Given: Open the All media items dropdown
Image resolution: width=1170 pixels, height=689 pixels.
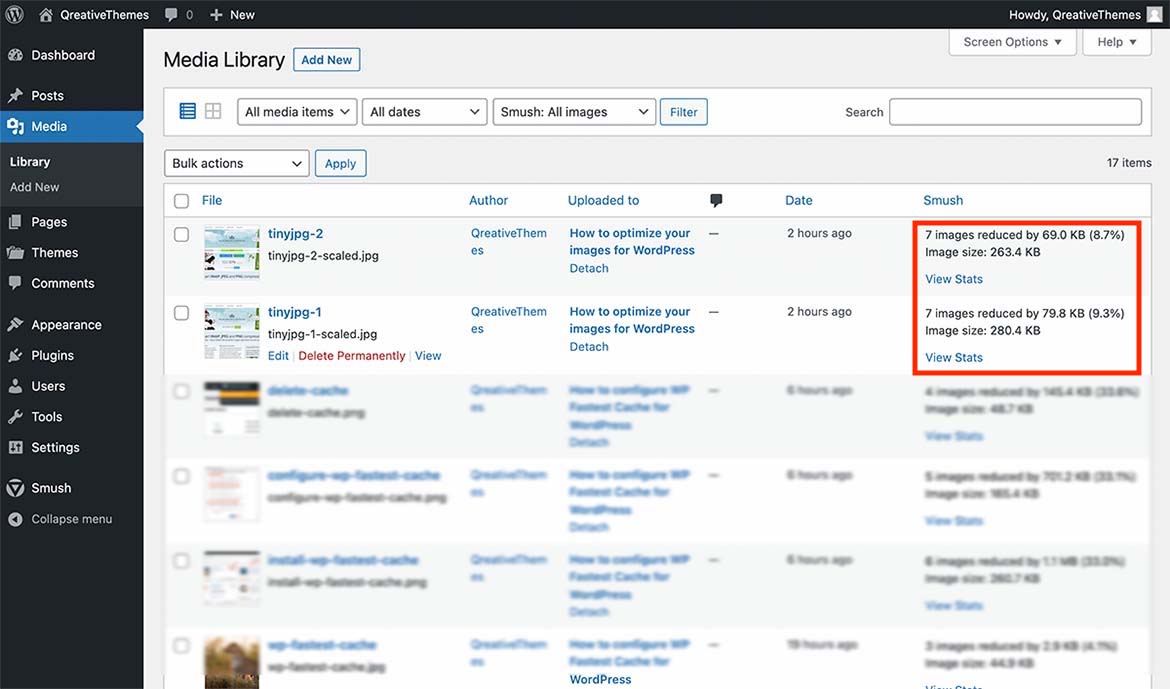Looking at the screenshot, I should [297, 112].
